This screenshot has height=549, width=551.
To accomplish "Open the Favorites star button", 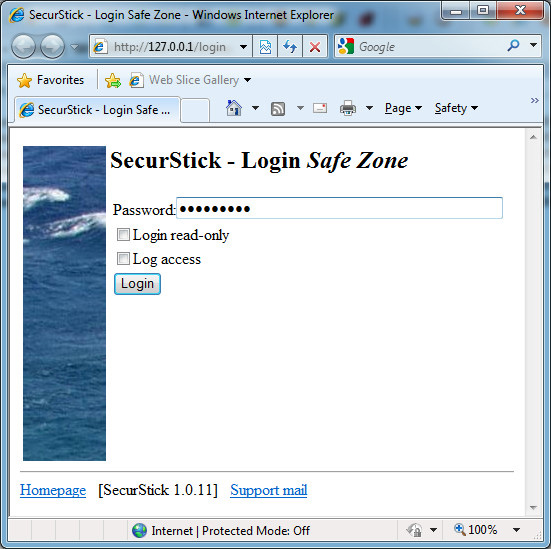I will click(x=50, y=80).
